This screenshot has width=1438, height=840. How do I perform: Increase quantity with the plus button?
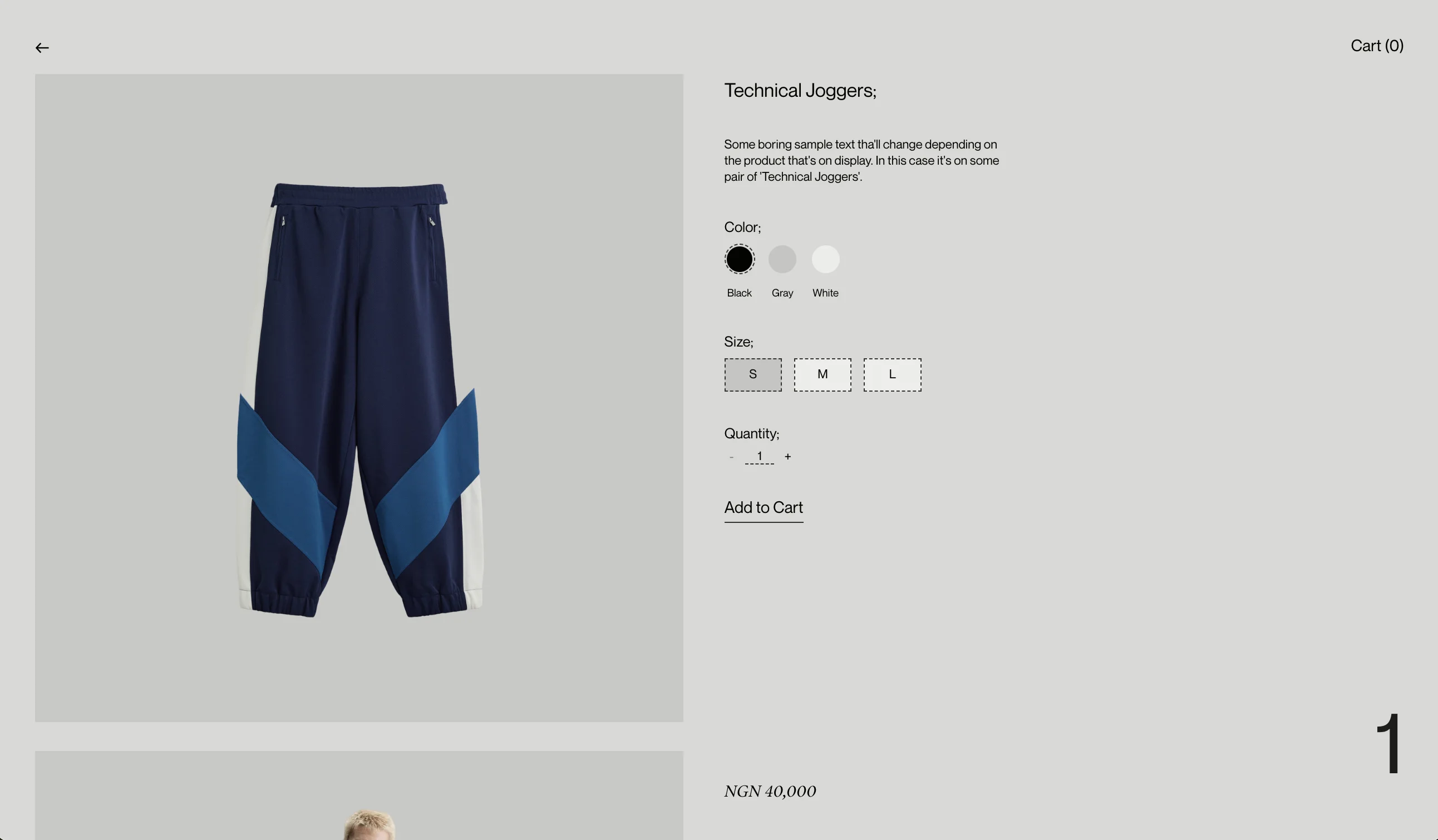[788, 456]
